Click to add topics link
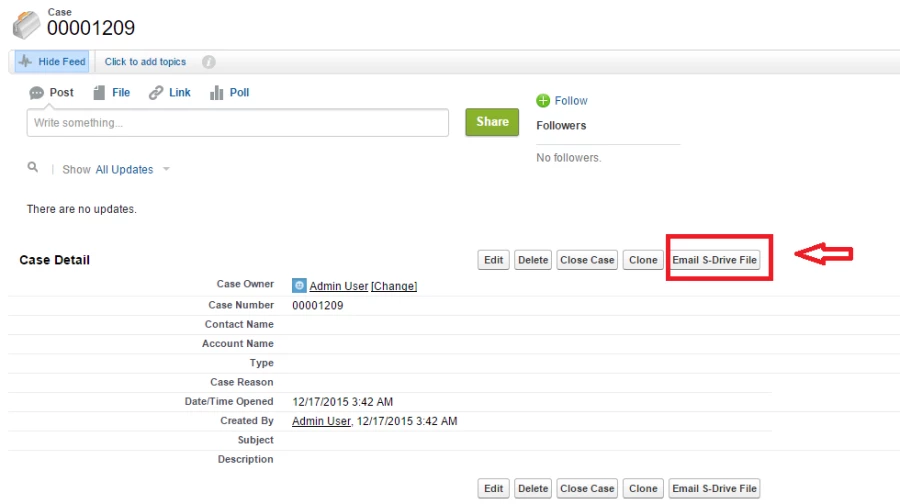The image size is (900, 504). pos(145,62)
